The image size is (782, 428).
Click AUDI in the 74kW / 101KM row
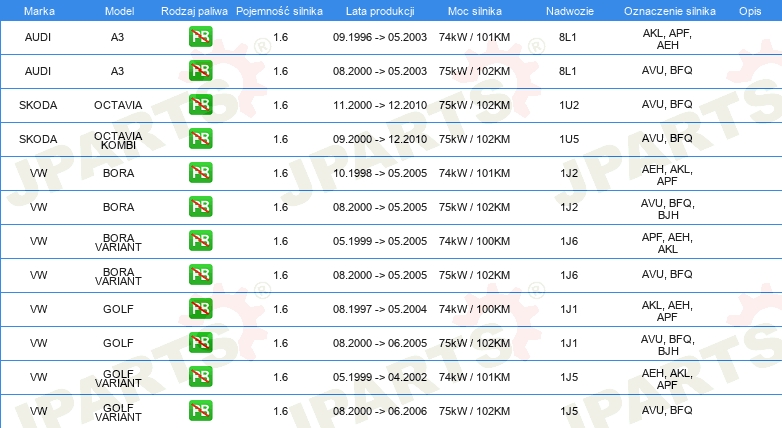(38, 37)
